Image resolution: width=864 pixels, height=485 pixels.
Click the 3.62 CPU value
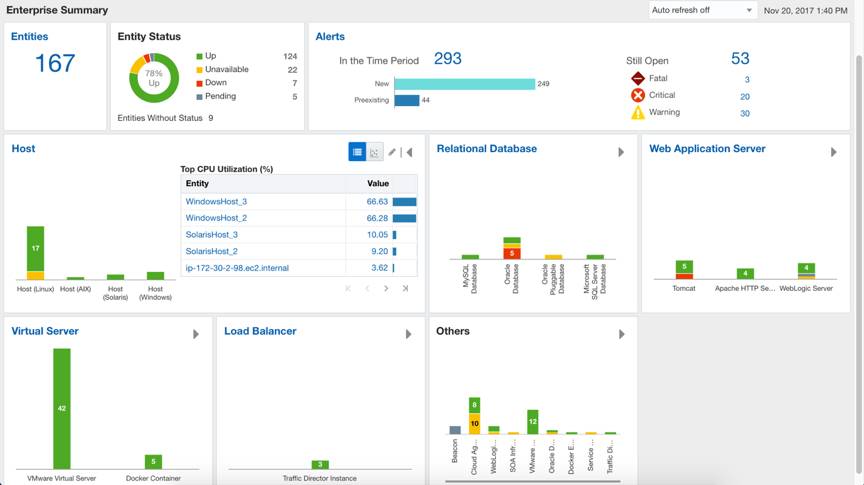[x=380, y=268]
